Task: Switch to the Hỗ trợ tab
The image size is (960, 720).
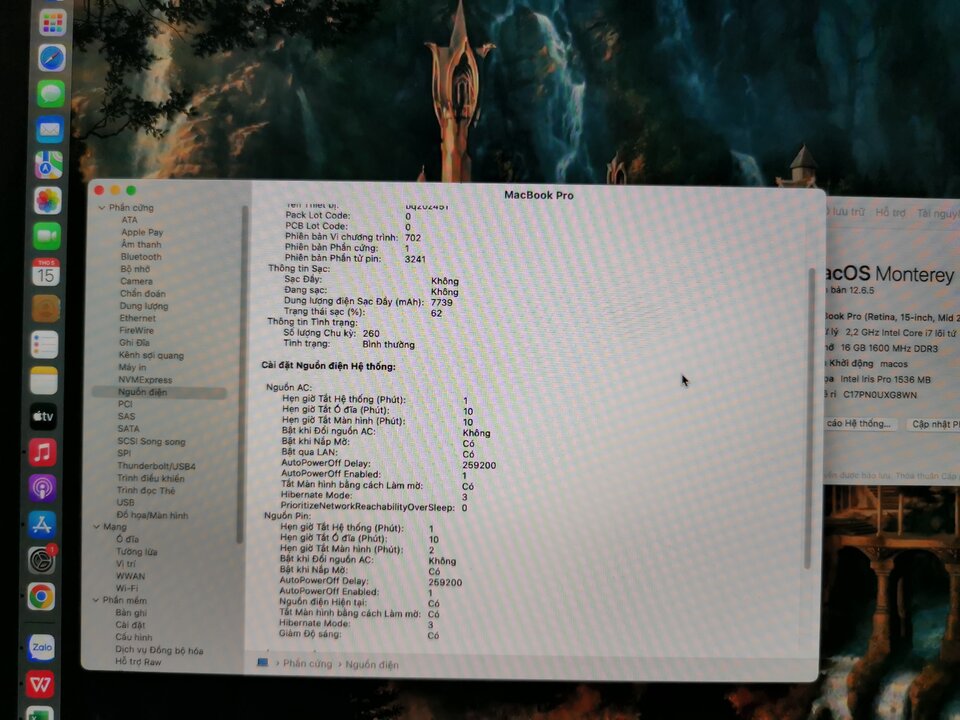Action: tap(890, 212)
